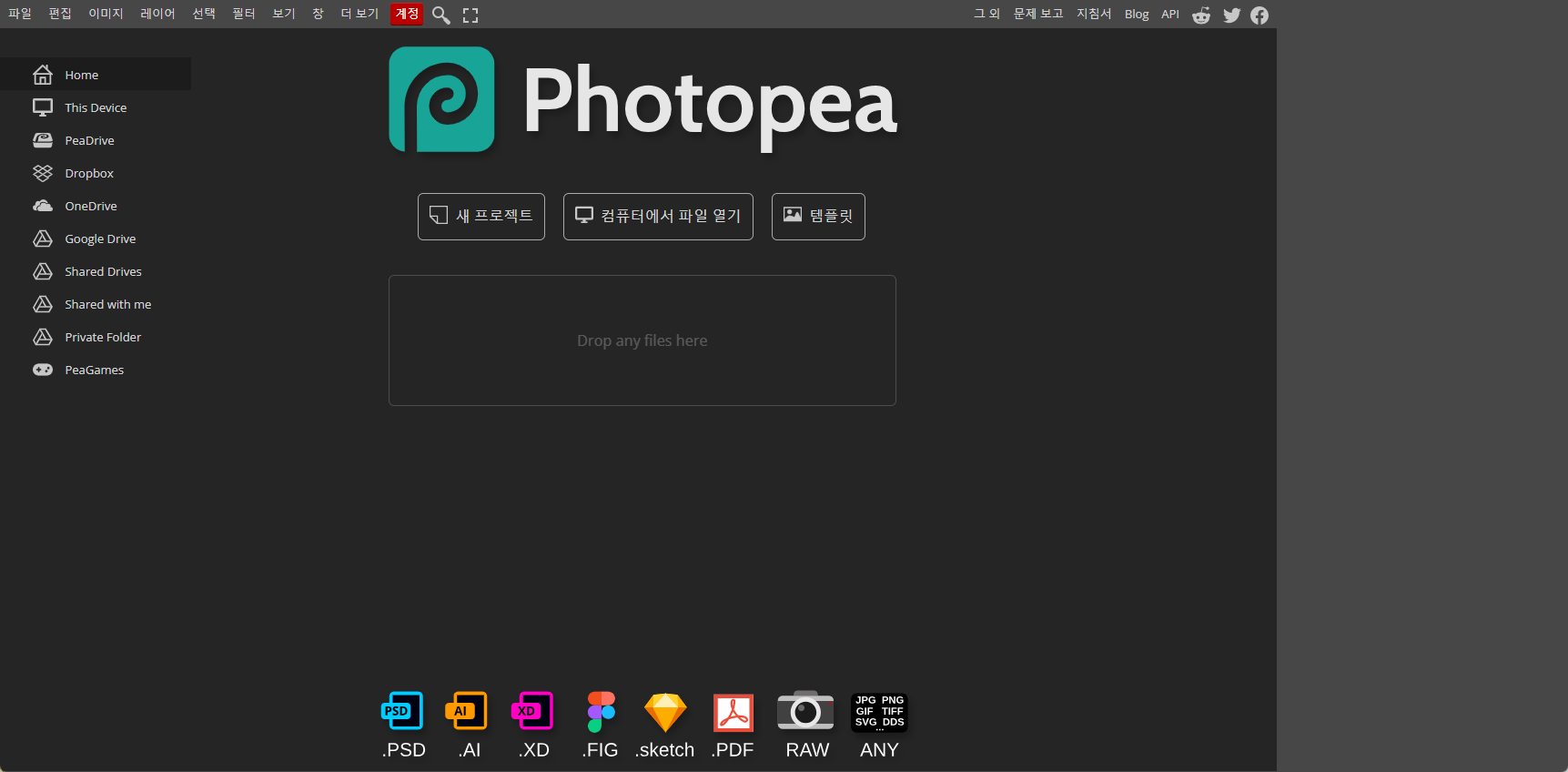Visit the Blog link
The height and width of the screenshot is (772, 1568).
[x=1137, y=15]
